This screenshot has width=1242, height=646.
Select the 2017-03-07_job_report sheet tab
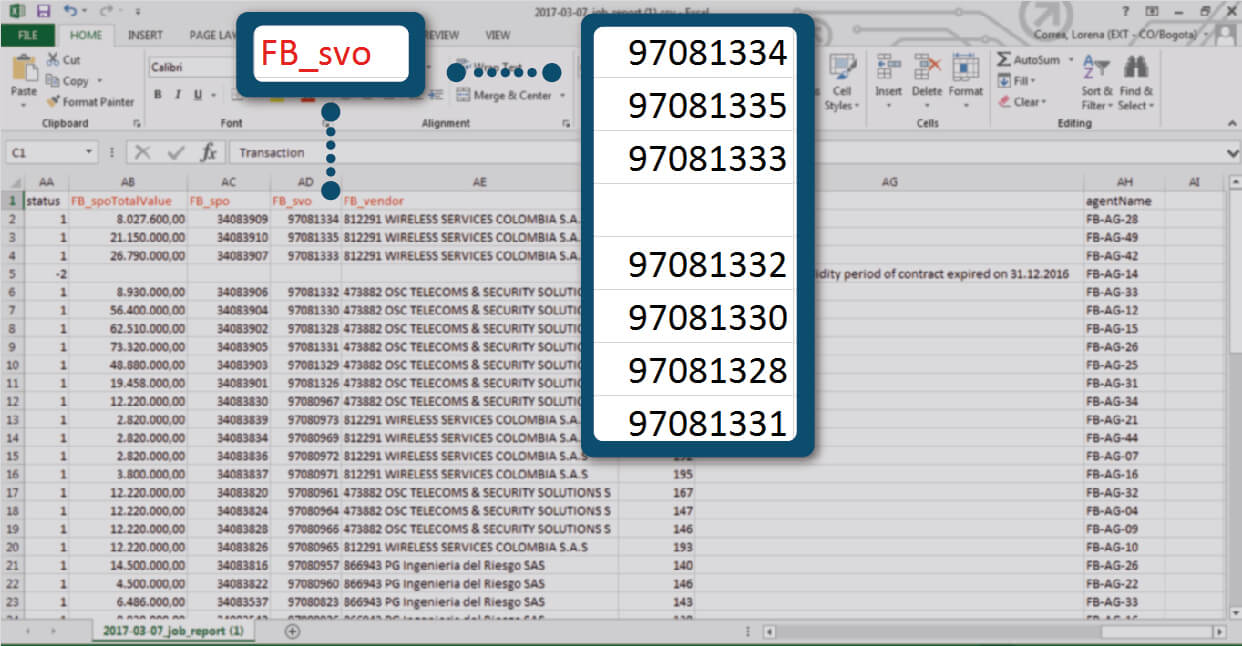tap(174, 631)
